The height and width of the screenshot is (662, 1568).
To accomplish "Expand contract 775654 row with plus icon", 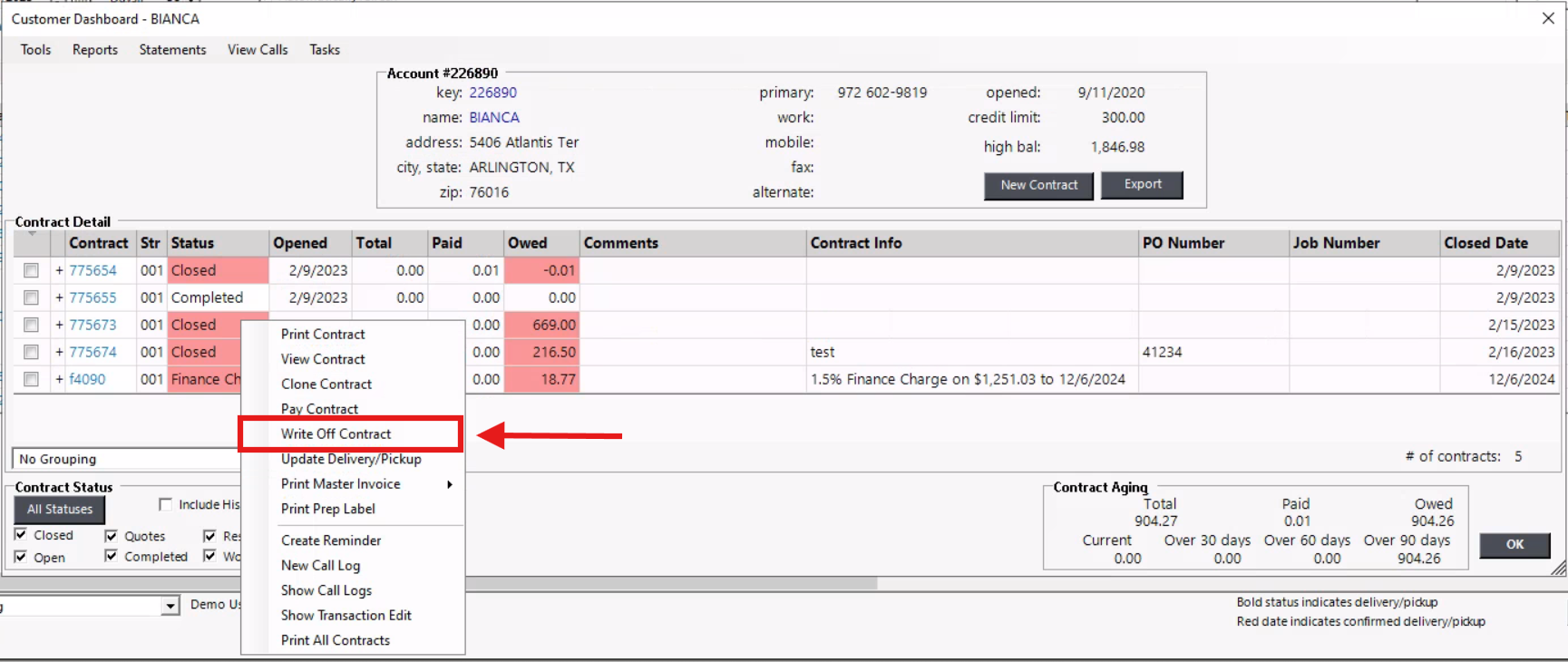I will coord(59,270).
